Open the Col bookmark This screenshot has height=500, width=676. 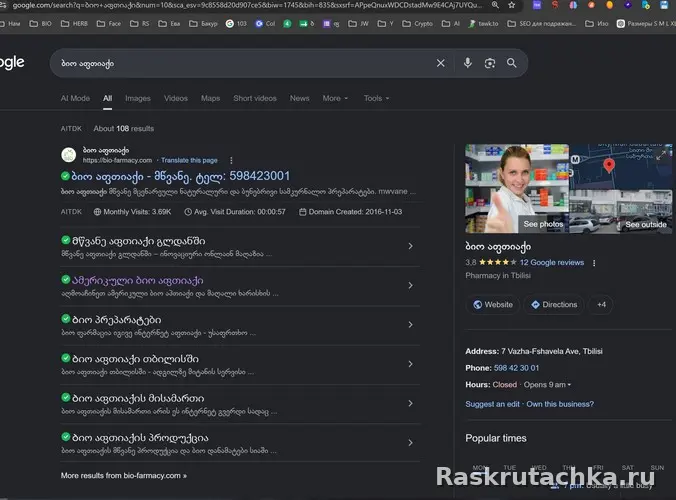click(x=265, y=24)
